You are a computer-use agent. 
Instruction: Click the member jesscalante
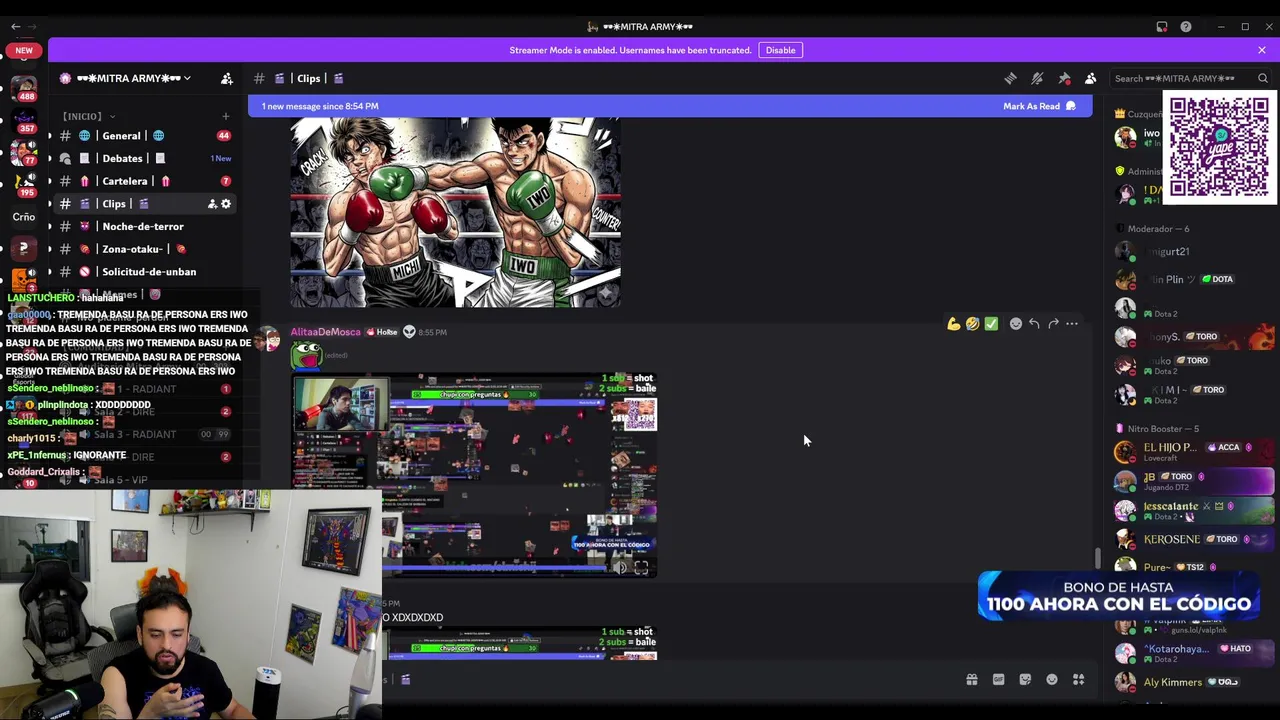click(1190, 510)
